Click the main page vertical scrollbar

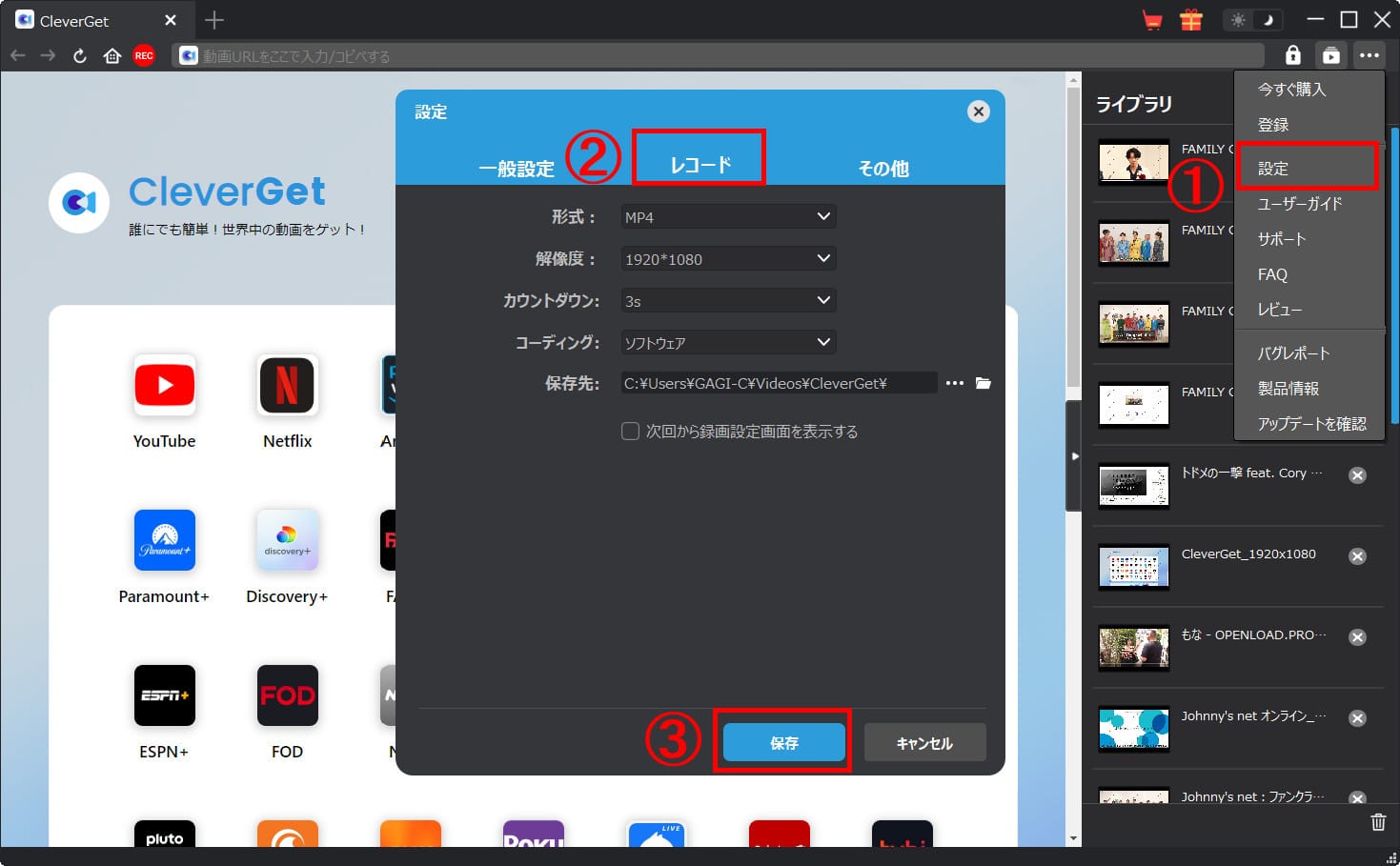(x=1074, y=238)
